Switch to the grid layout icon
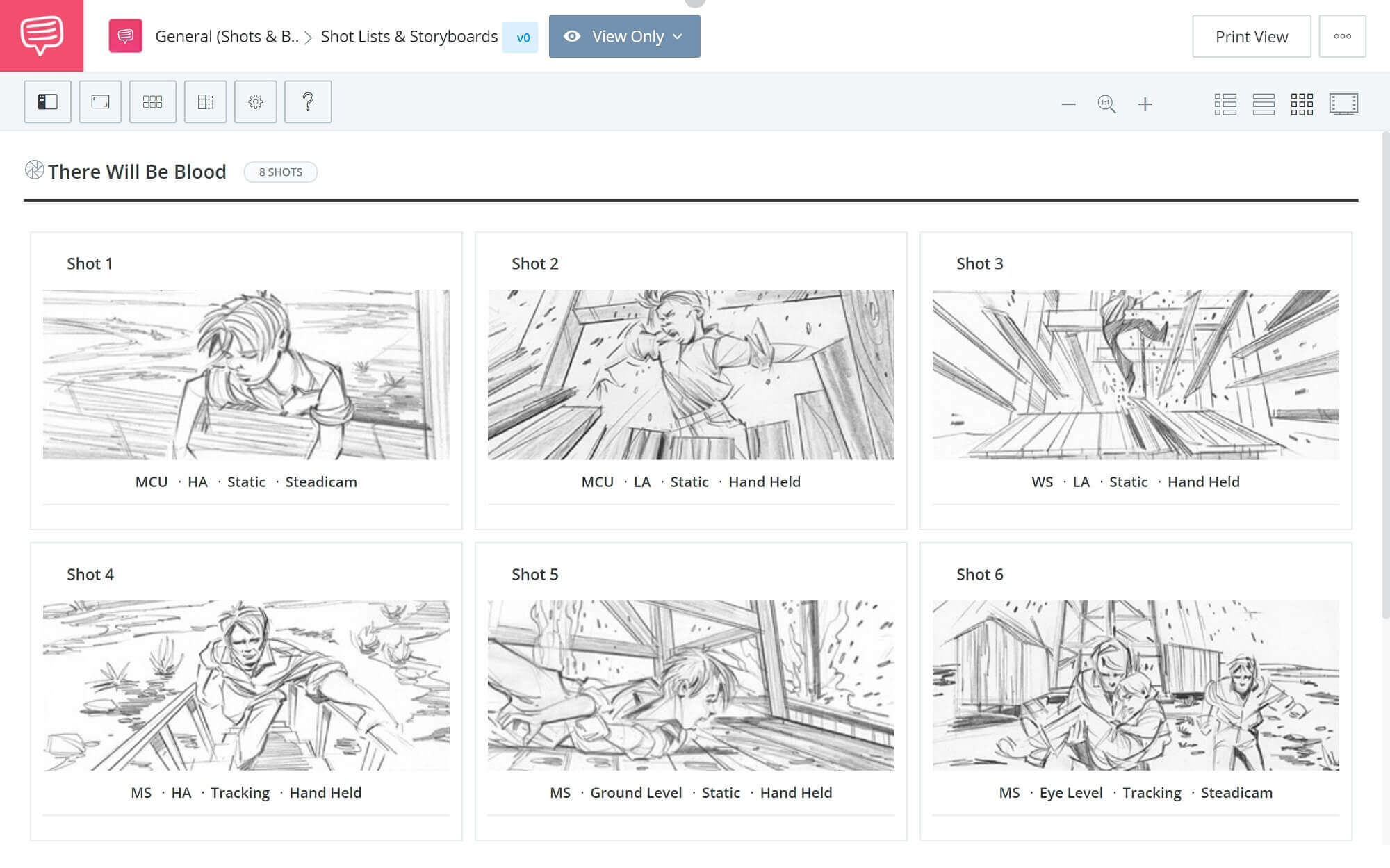This screenshot has width=1390, height=868. coord(1303,103)
